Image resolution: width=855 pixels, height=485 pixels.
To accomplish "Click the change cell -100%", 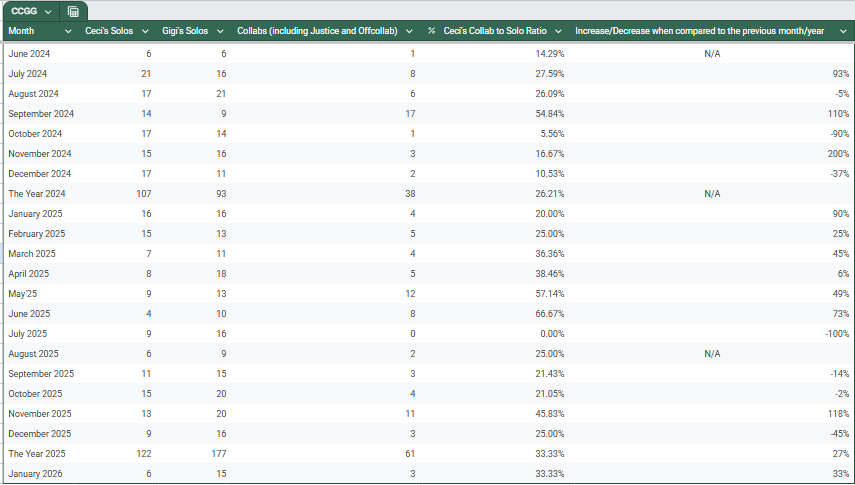I will coord(837,334).
